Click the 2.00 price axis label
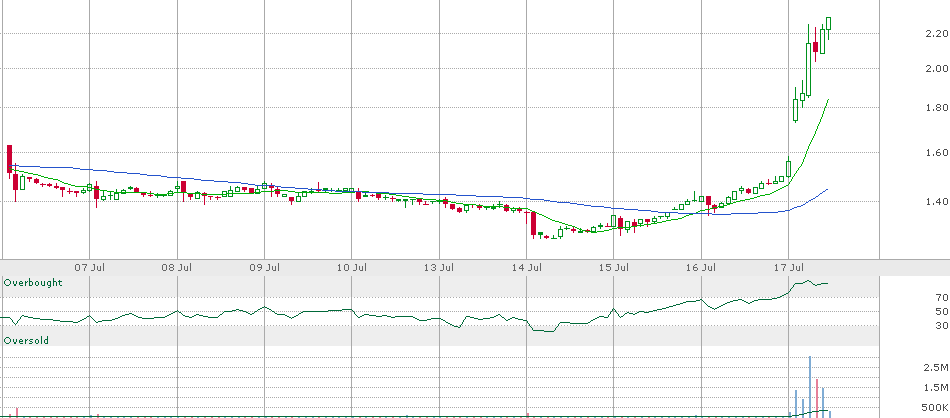The image size is (950, 418). [x=937, y=68]
